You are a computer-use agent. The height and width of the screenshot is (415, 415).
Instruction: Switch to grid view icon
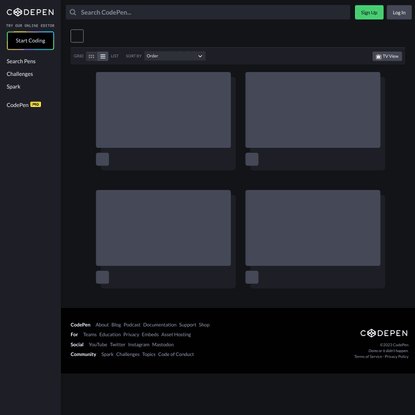pyautogui.click(x=91, y=56)
